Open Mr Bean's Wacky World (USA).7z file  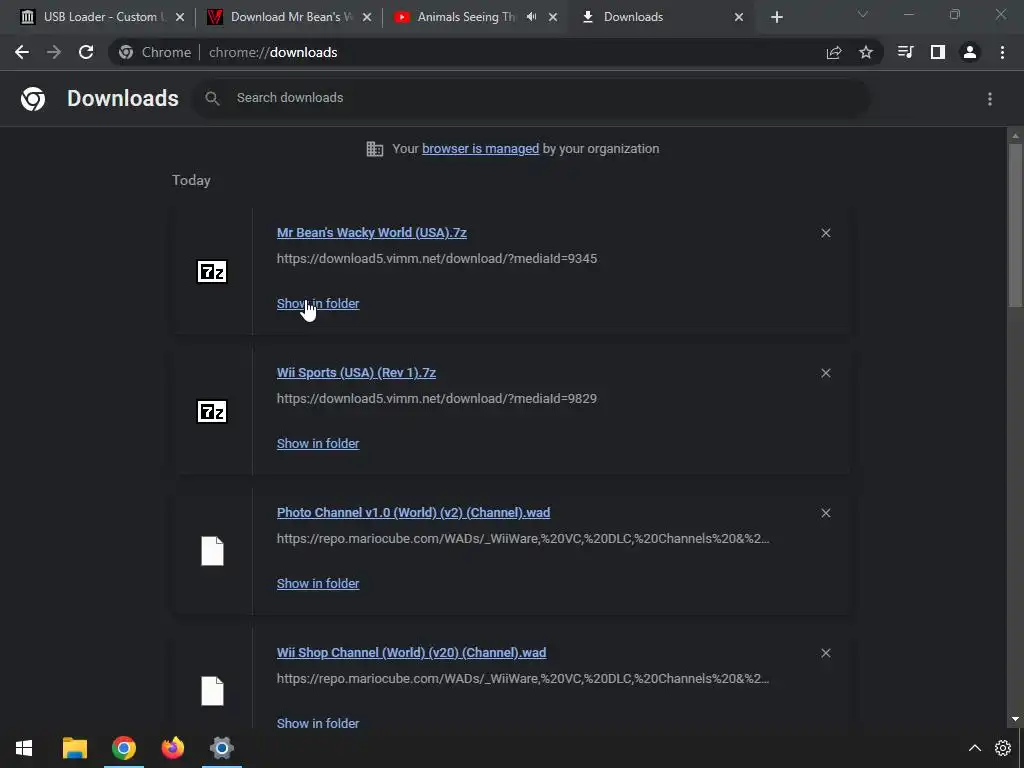[372, 232]
